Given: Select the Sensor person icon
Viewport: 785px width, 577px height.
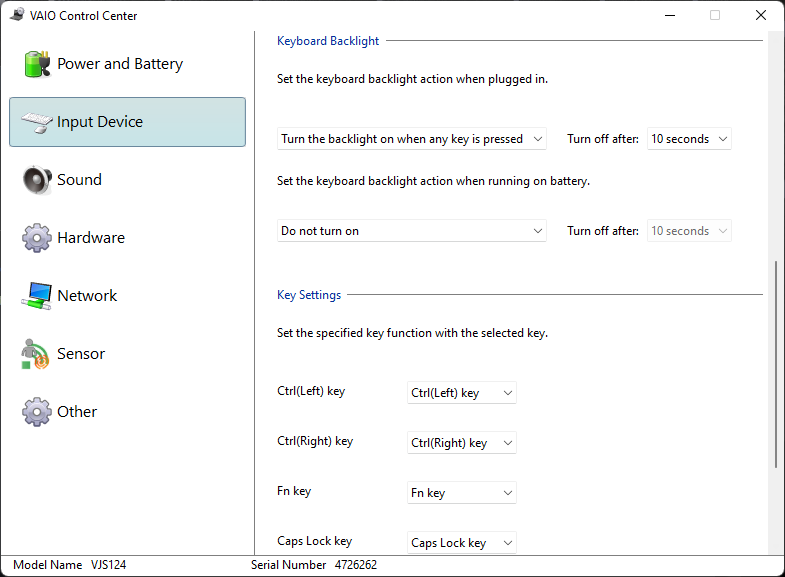Looking at the screenshot, I should pyautogui.click(x=35, y=354).
